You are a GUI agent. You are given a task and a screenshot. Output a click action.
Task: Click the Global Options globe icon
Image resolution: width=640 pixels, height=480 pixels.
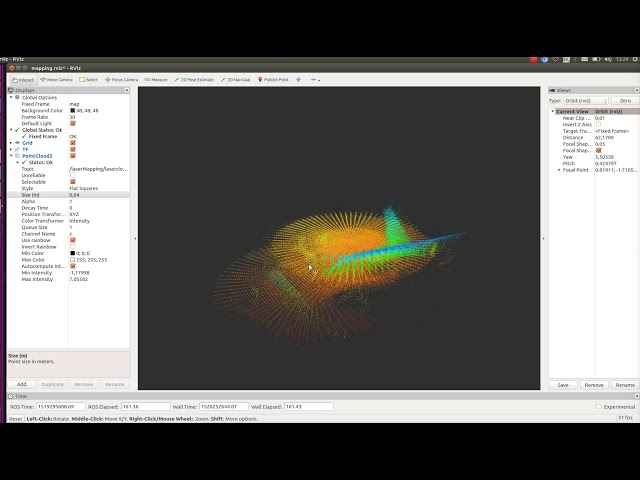(17, 98)
